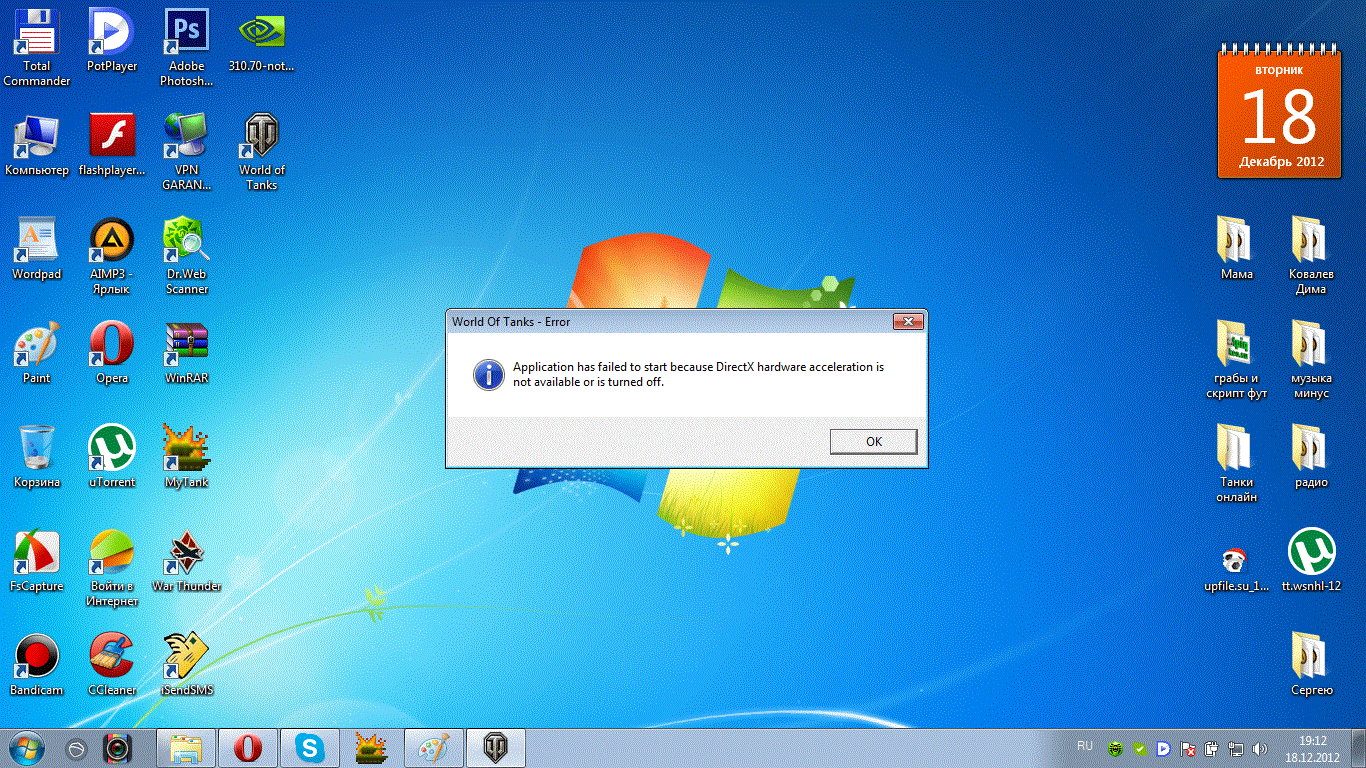This screenshot has width=1366, height=768.
Task: Select the Dr.Web Scanner desktop icon
Action: [187, 255]
